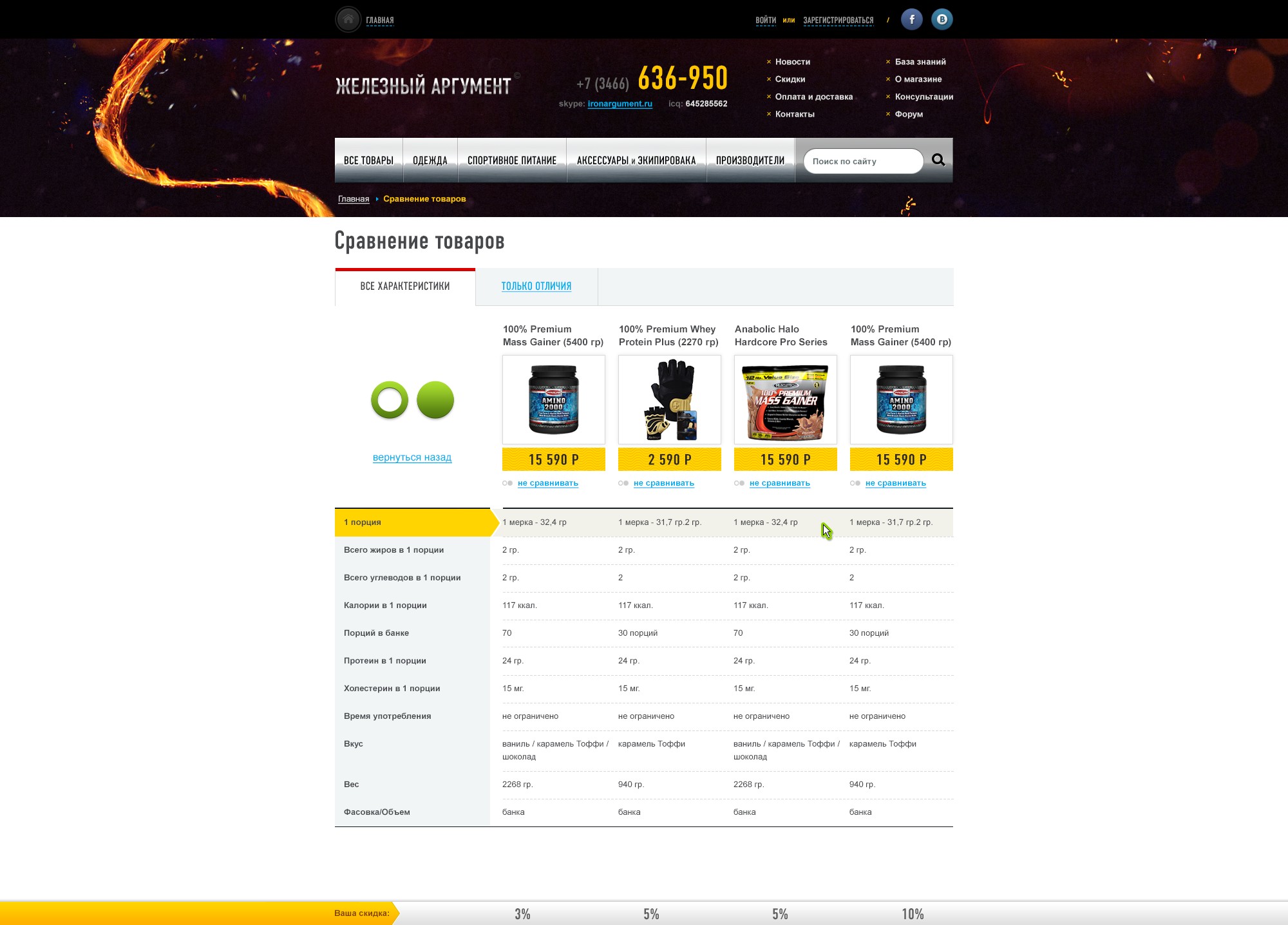The height and width of the screenshot is (925, 1288).
Task: Click the 3% discount marker
Action: [522, 914]
